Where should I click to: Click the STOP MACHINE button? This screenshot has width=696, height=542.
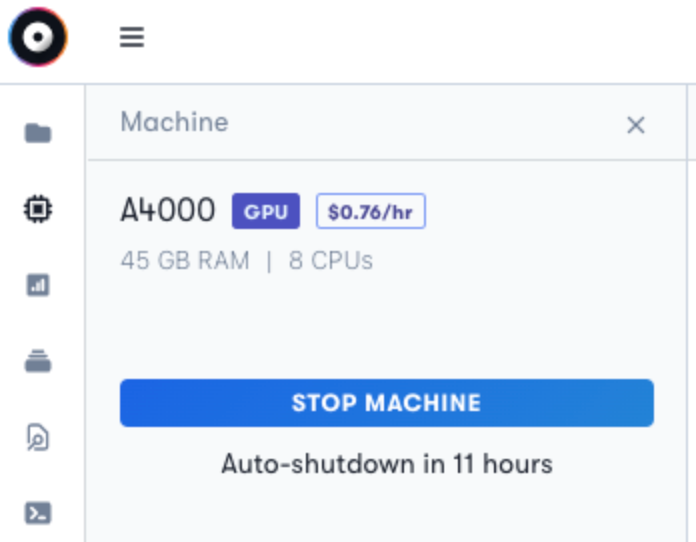[387, 403]
